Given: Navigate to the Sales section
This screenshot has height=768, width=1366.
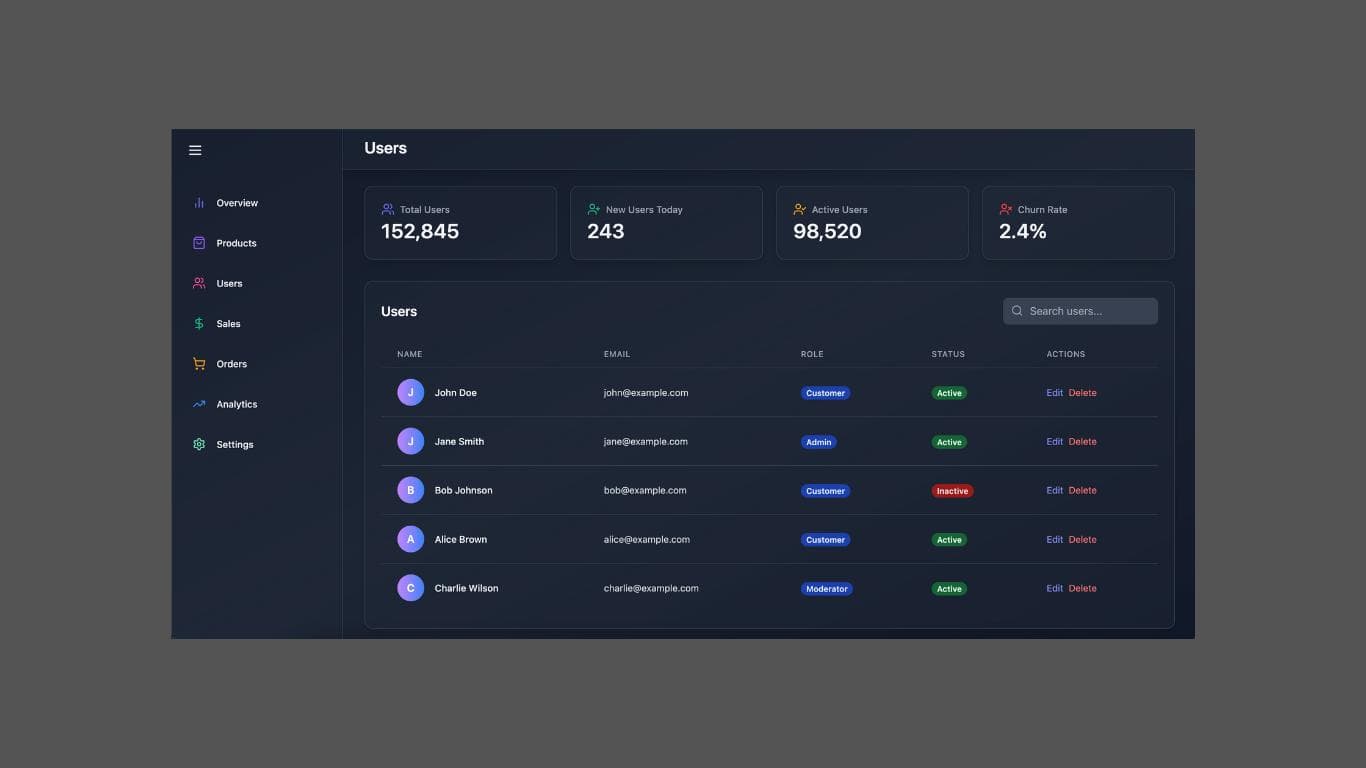Looking at the screenshot, I should coord(228,323).
